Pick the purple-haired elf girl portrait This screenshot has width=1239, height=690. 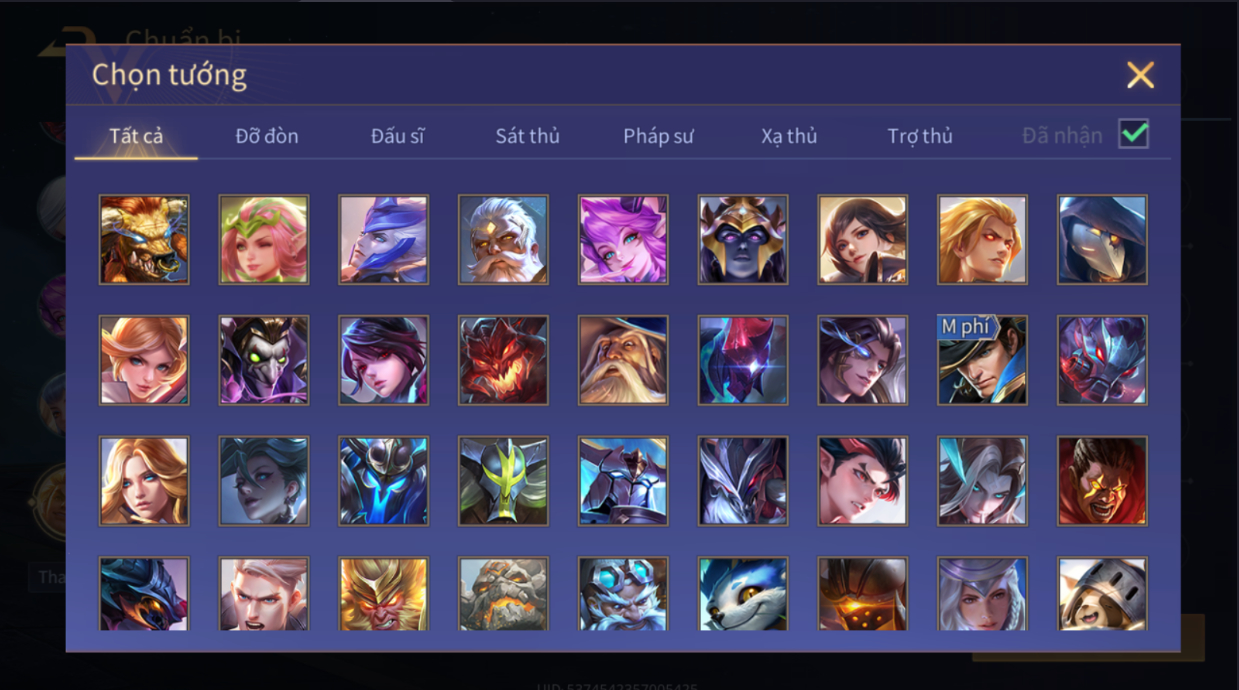(x=623, y=240)
